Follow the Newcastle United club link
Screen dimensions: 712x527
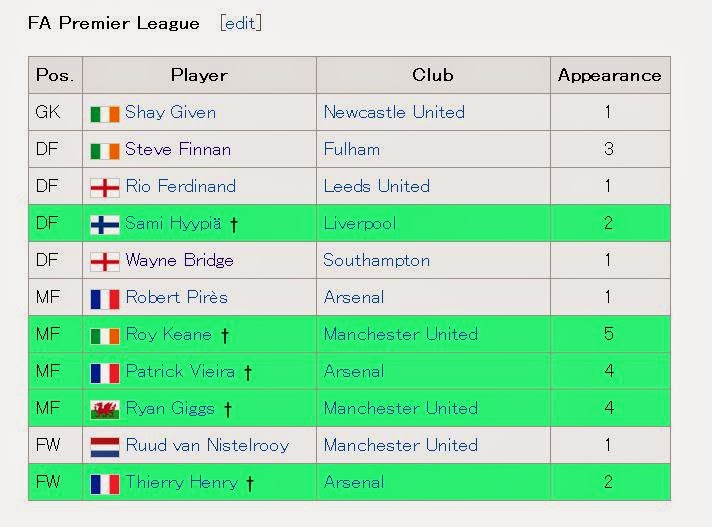click(394, 112)
